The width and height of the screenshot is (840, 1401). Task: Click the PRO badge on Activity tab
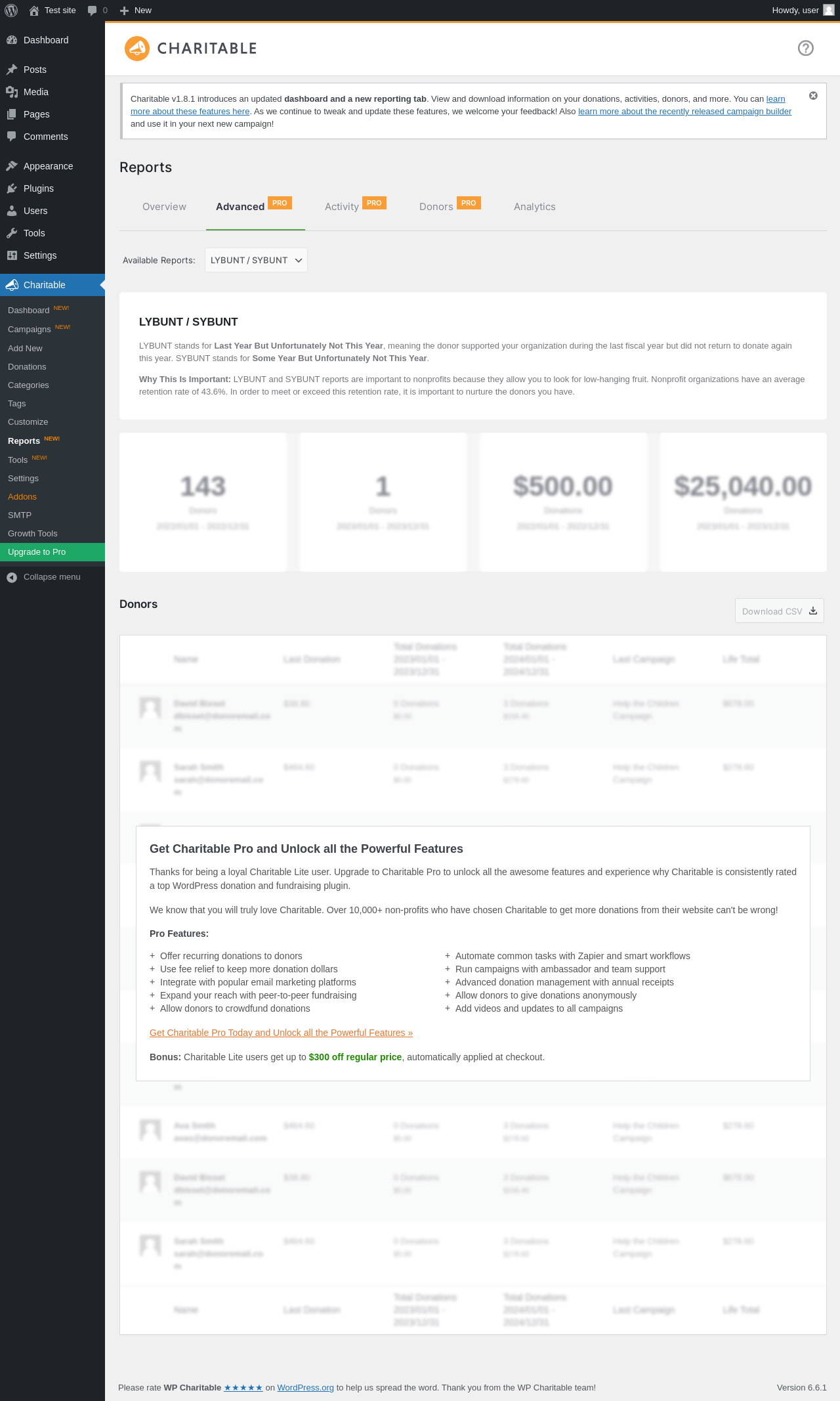374,203
